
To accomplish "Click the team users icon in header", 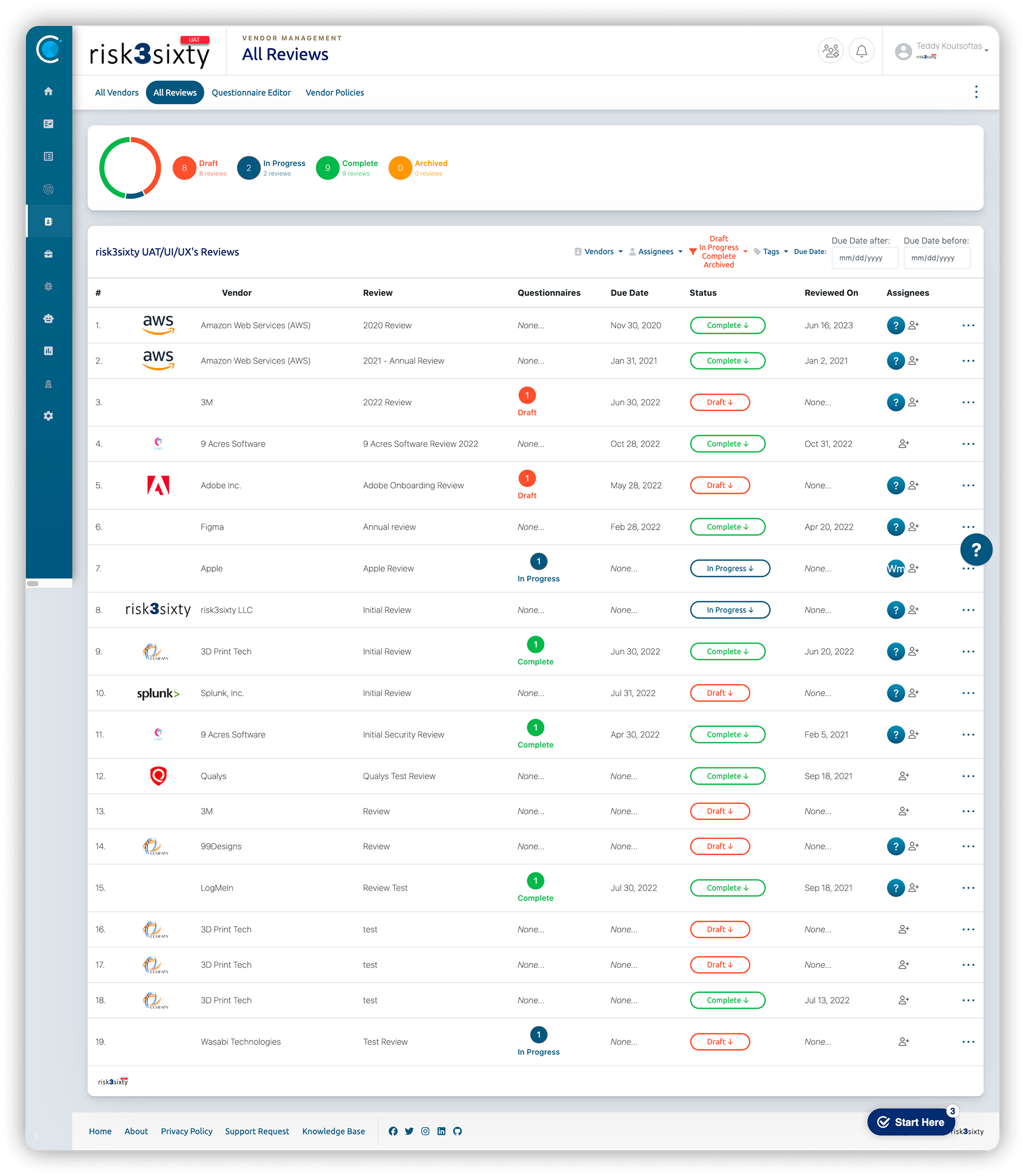I will tap(831, 51).
